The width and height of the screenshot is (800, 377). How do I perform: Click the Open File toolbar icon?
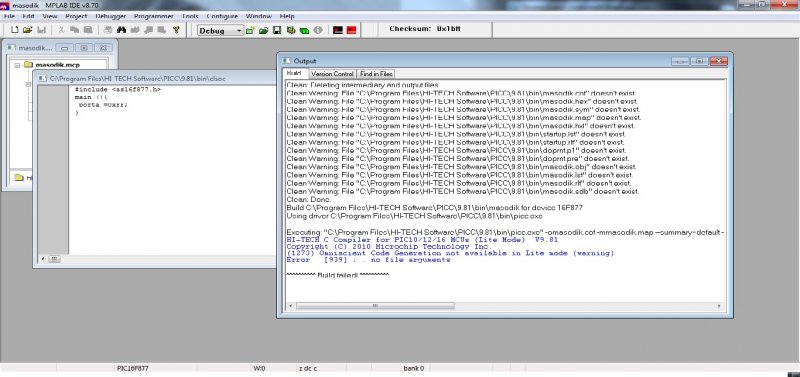tap(28, 30)
